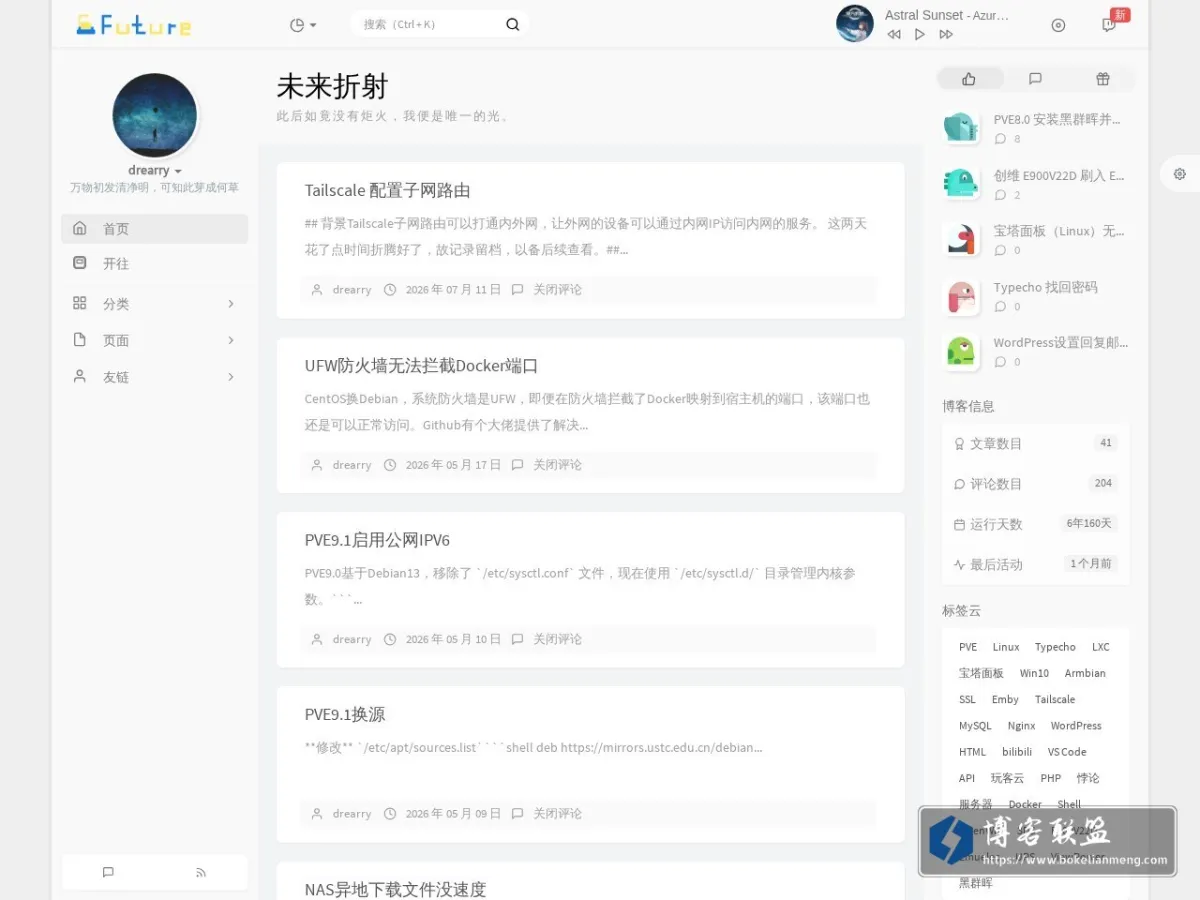Expand the 友链 chevron arrow
1200x900 pixels.
(x=231, y=377)
